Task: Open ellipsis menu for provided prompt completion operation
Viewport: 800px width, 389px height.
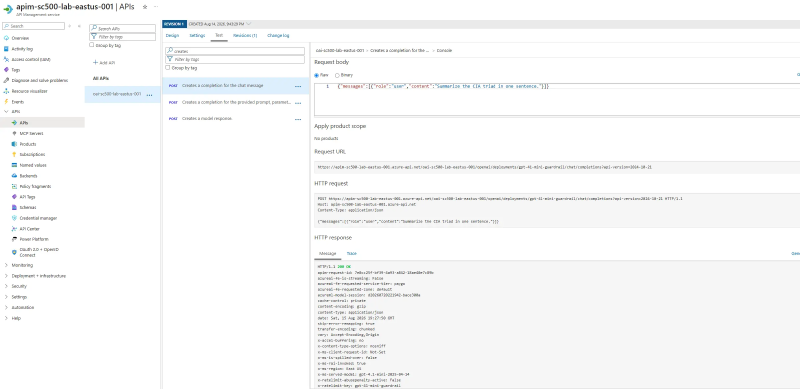Action: (x=298, y=103)
